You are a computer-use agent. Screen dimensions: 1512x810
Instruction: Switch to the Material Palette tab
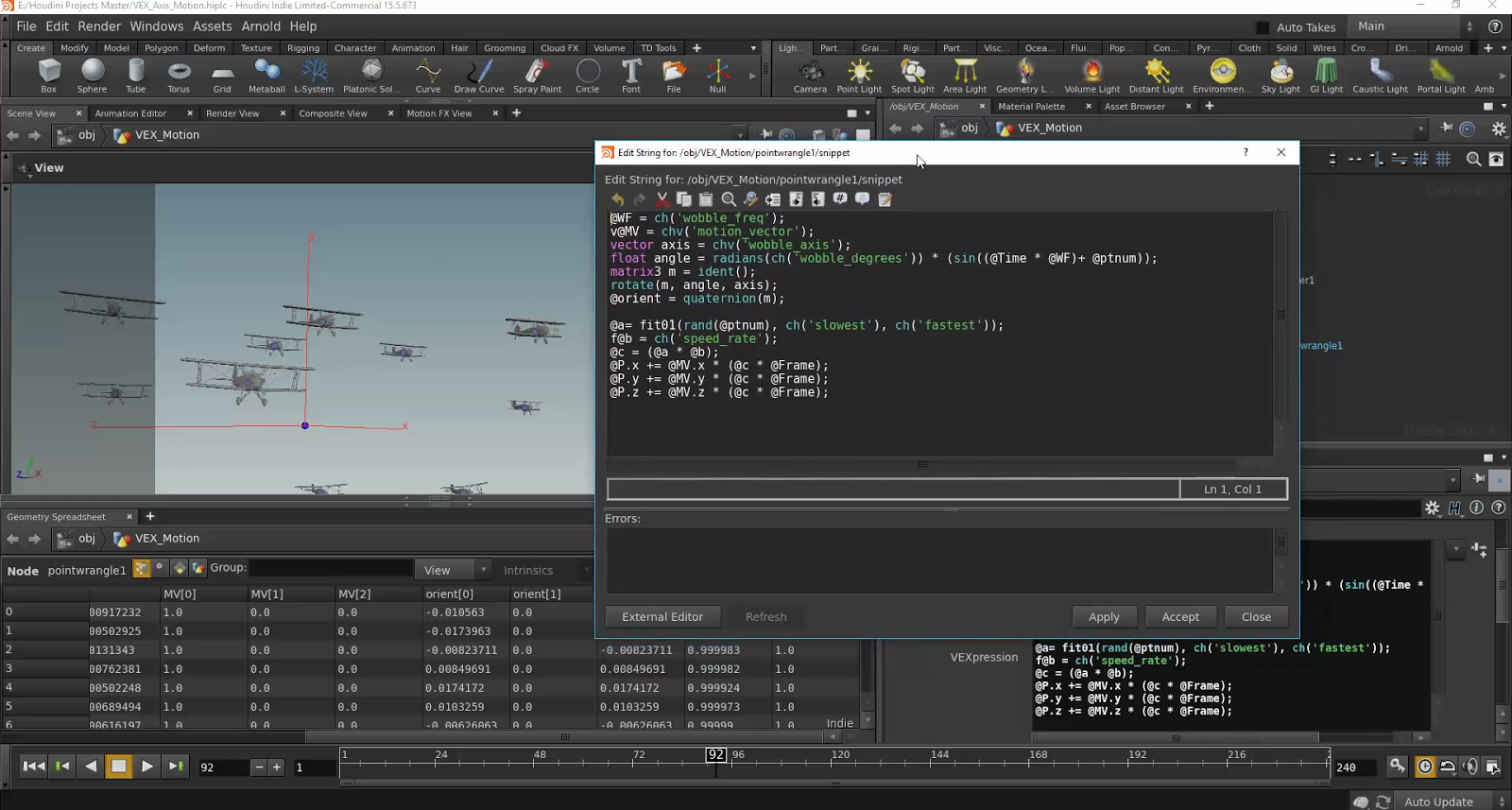click(x=1031, y=107)
